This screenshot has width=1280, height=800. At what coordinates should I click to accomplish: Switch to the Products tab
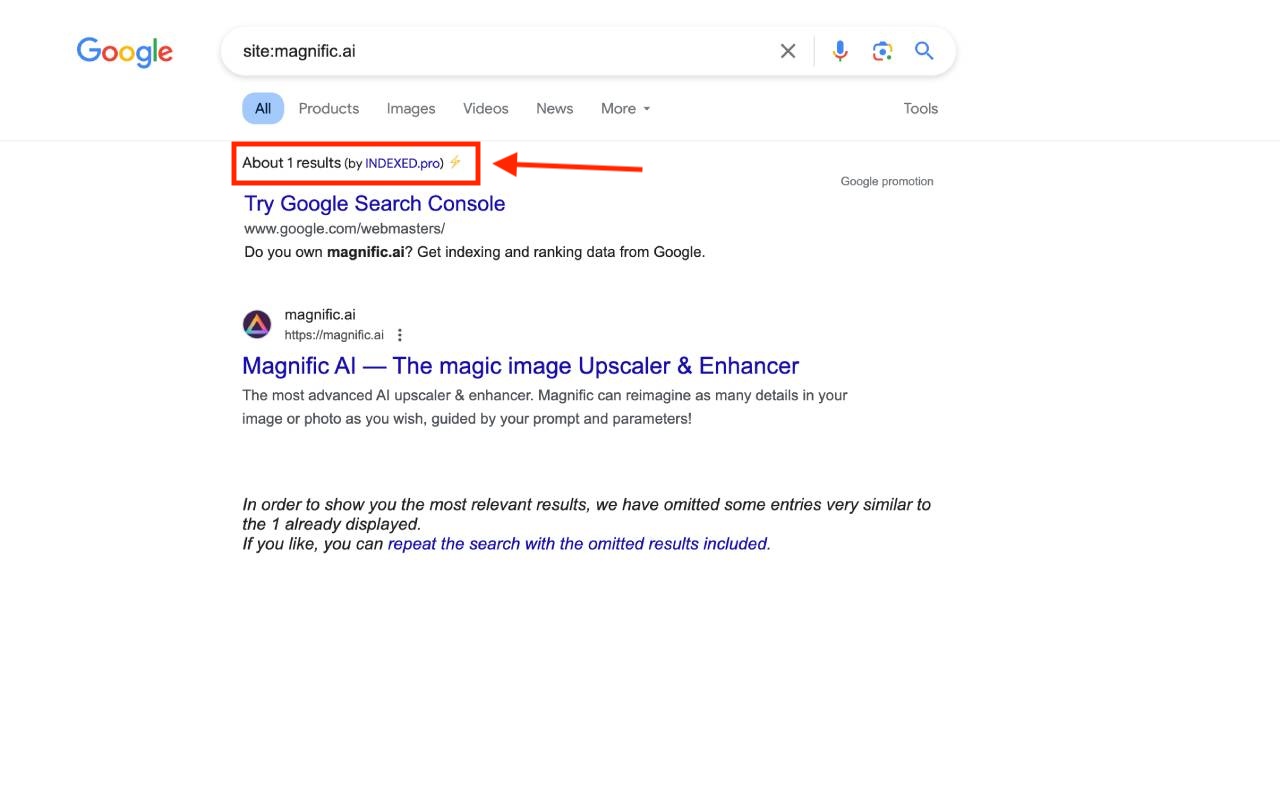coord(329,108)
